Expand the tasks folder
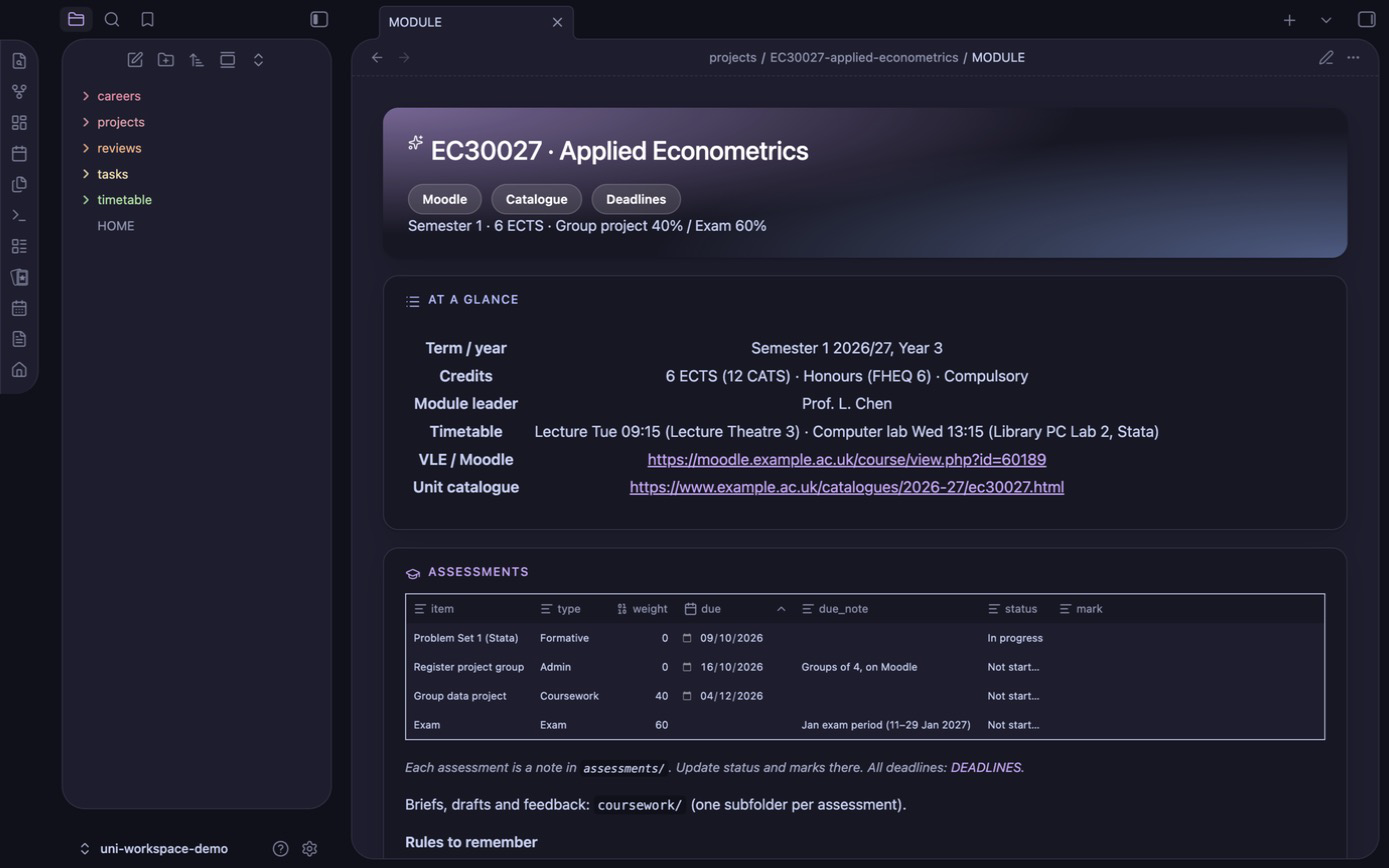 pyautogui.click(x=112, y=174)
